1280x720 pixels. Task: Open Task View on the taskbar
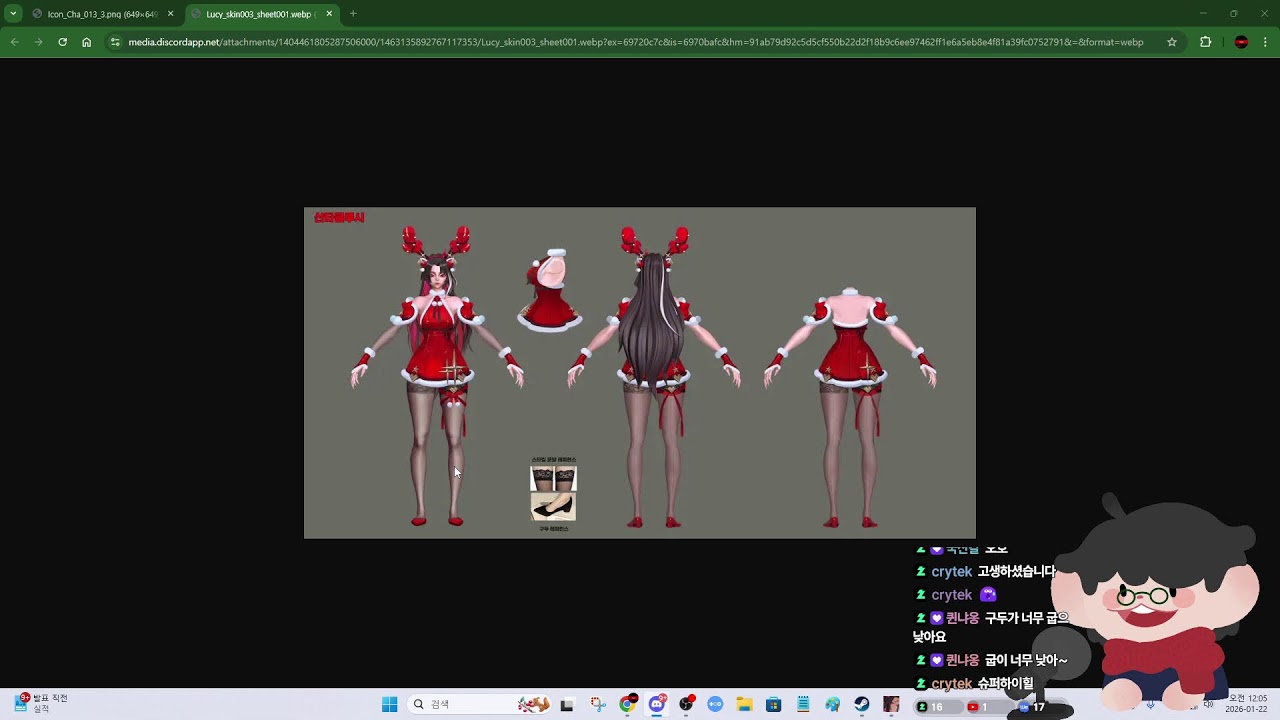[567, 705]
